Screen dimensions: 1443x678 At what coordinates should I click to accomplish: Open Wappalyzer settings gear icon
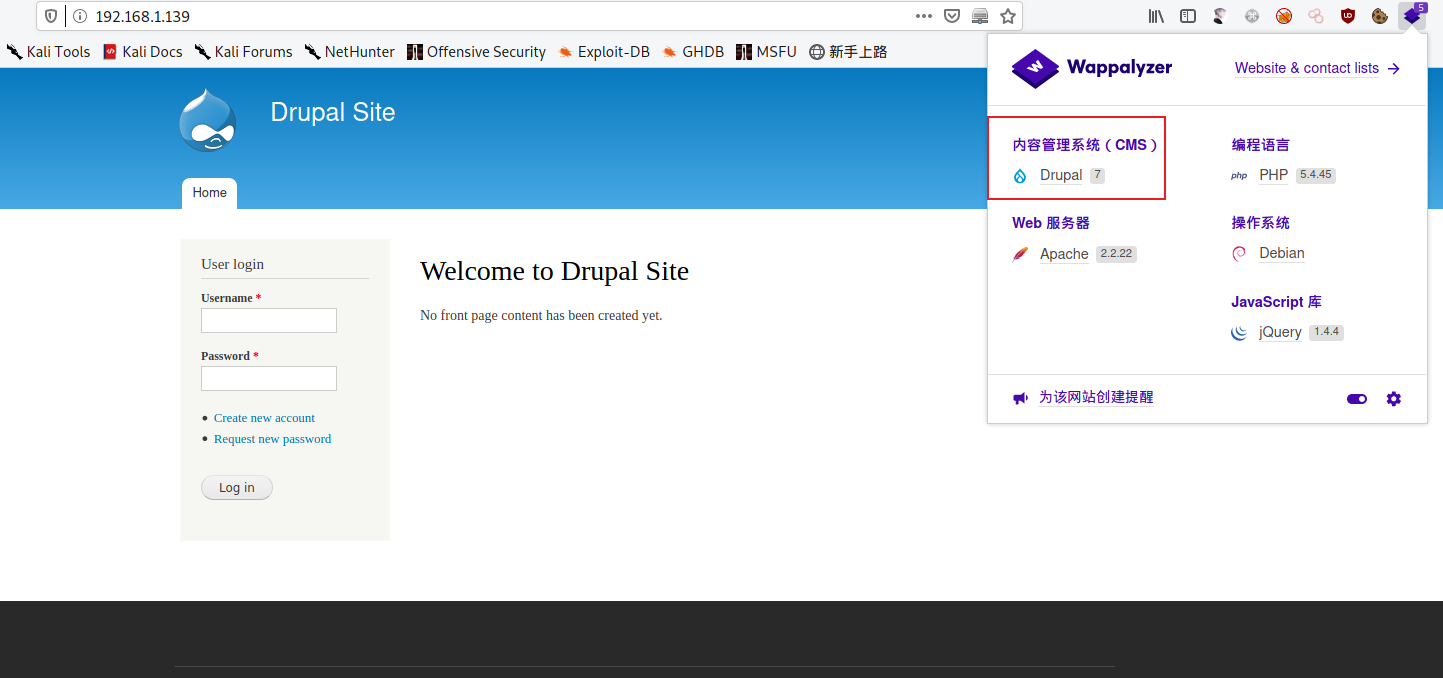(x=1394, y=399)
